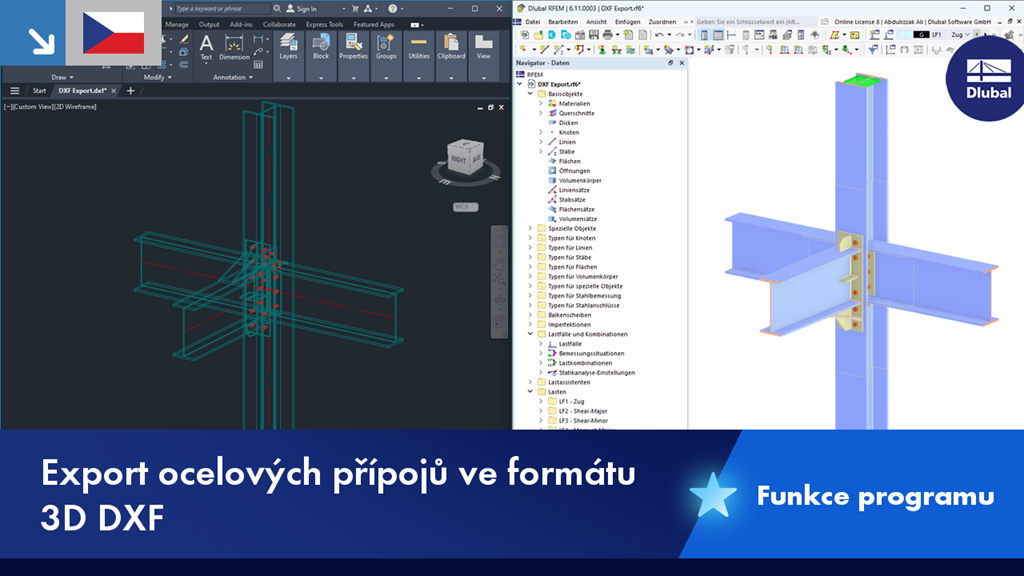Click Sign In in AutoCAD title bar
The width and height of the screenshot is (1024, 576).
302,8
